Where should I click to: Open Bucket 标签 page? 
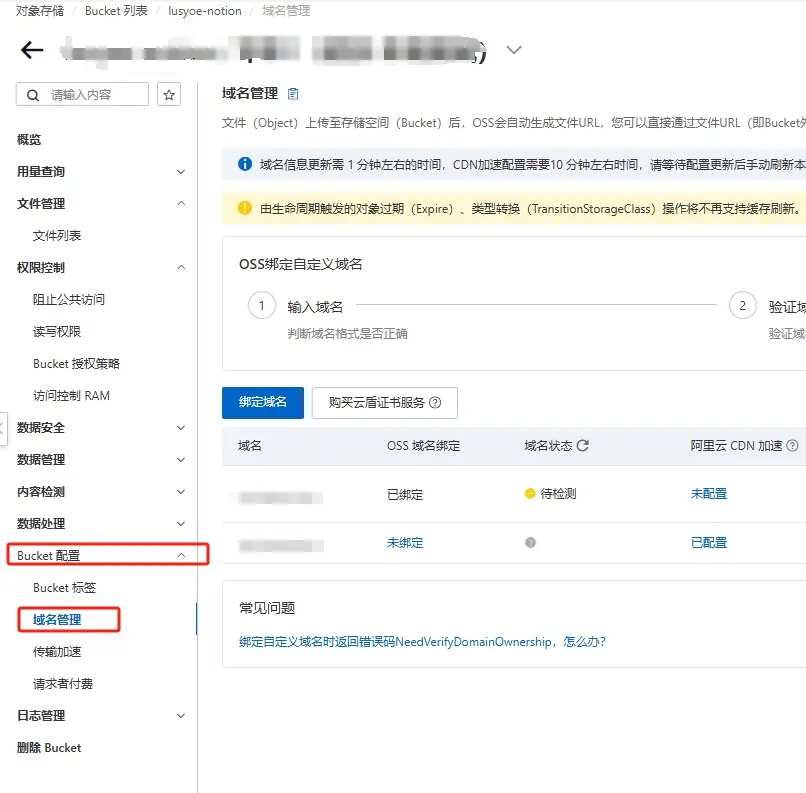(x=64, y=588)
